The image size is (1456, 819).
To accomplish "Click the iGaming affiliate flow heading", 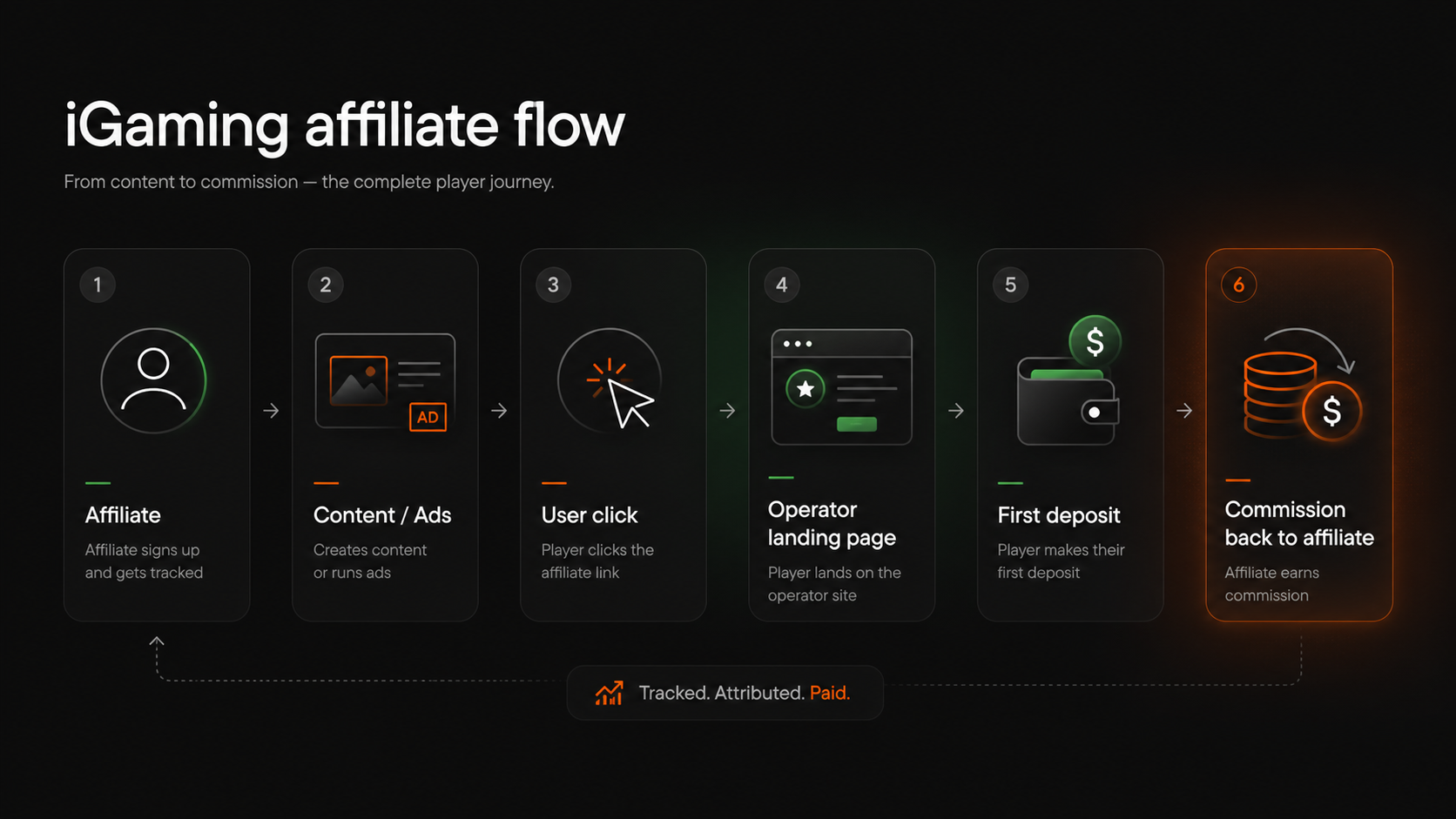I will tap(345, 124).
